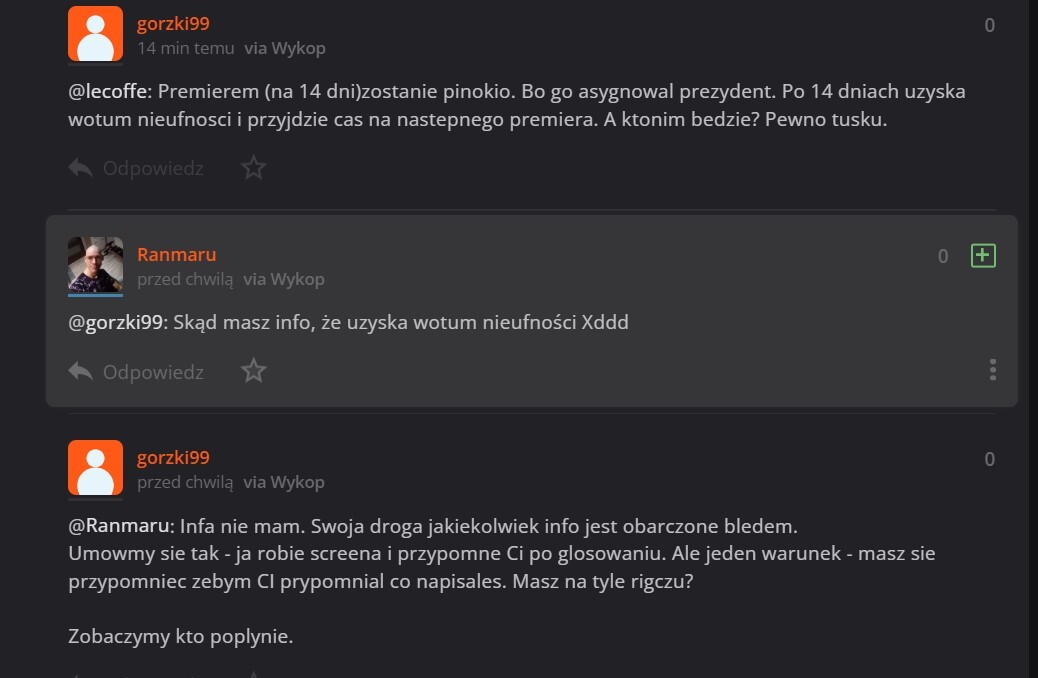Click the @gorzki99 mention in Ranmaru's comment
The width and height of the screenshot is (1038, 678).
point(115,323)
